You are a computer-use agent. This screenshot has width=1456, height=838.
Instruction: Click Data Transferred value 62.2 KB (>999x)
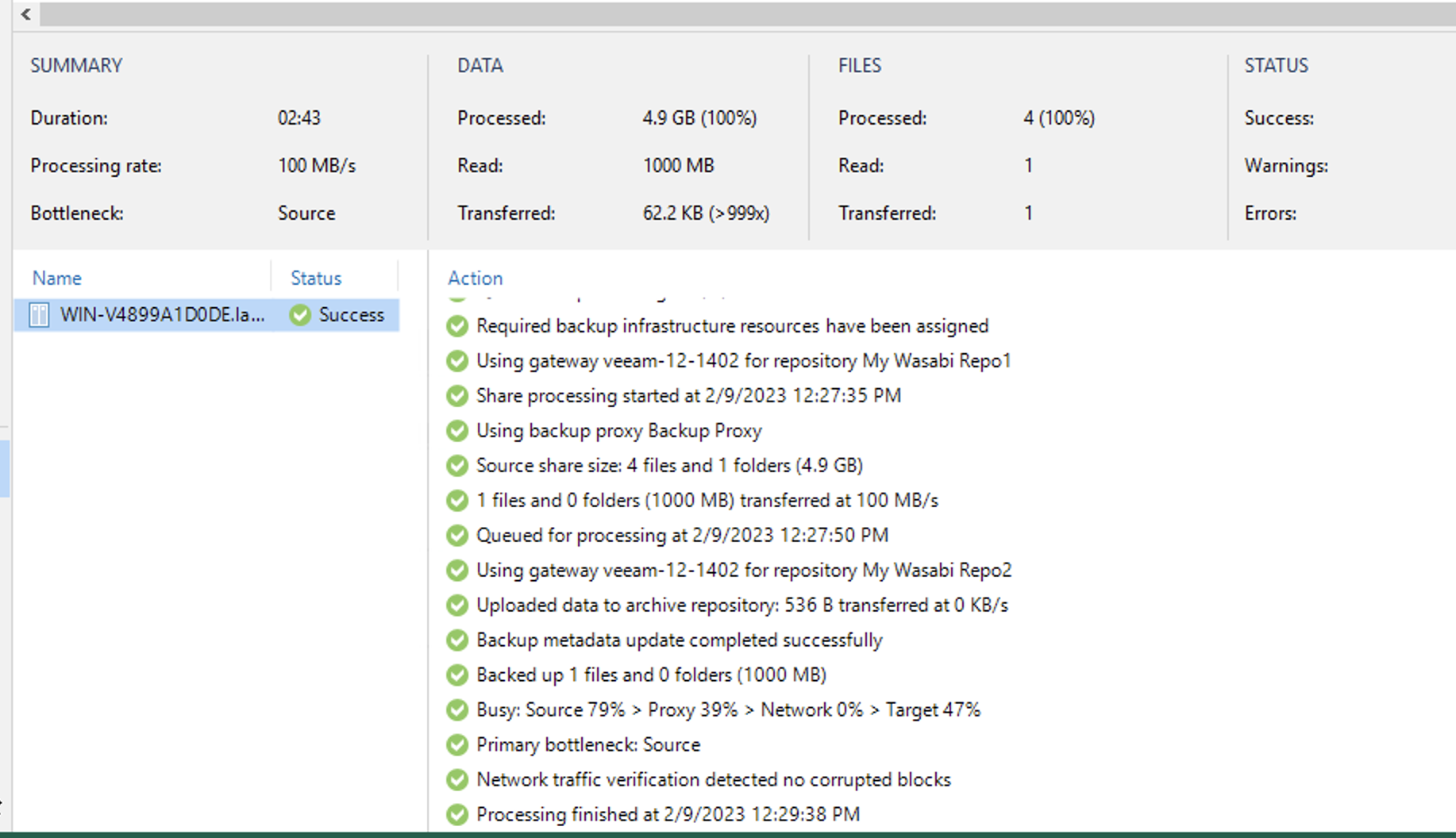click(x=706, y=213)
